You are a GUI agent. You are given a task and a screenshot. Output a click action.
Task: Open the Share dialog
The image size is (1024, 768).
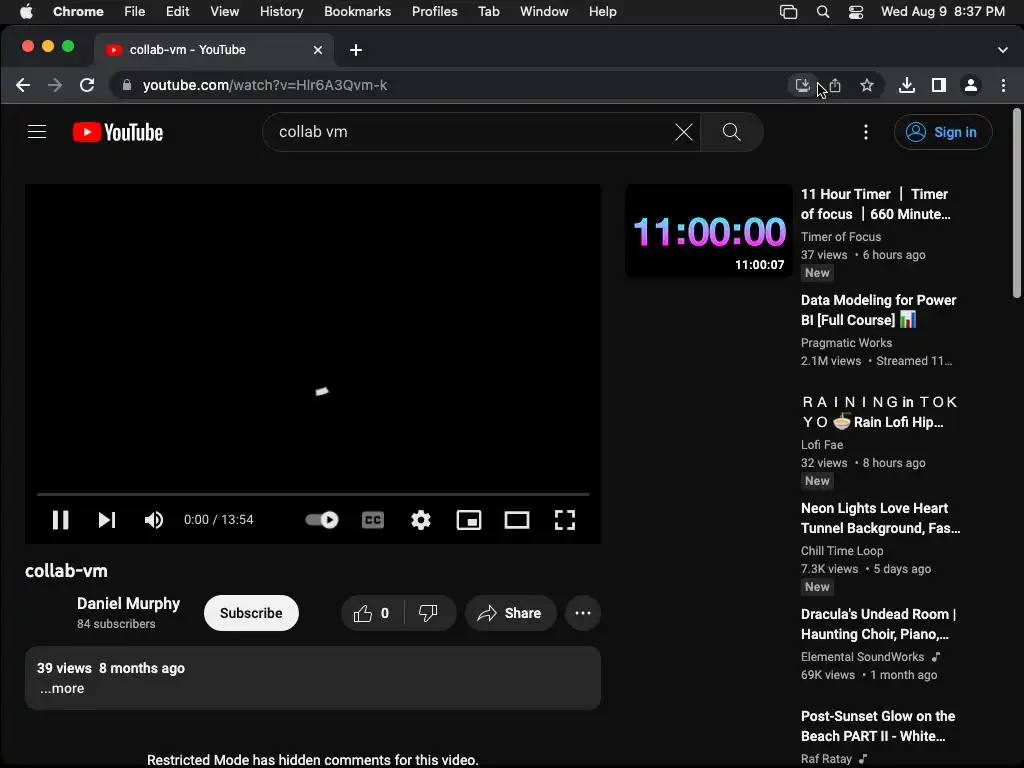point(510,613)
